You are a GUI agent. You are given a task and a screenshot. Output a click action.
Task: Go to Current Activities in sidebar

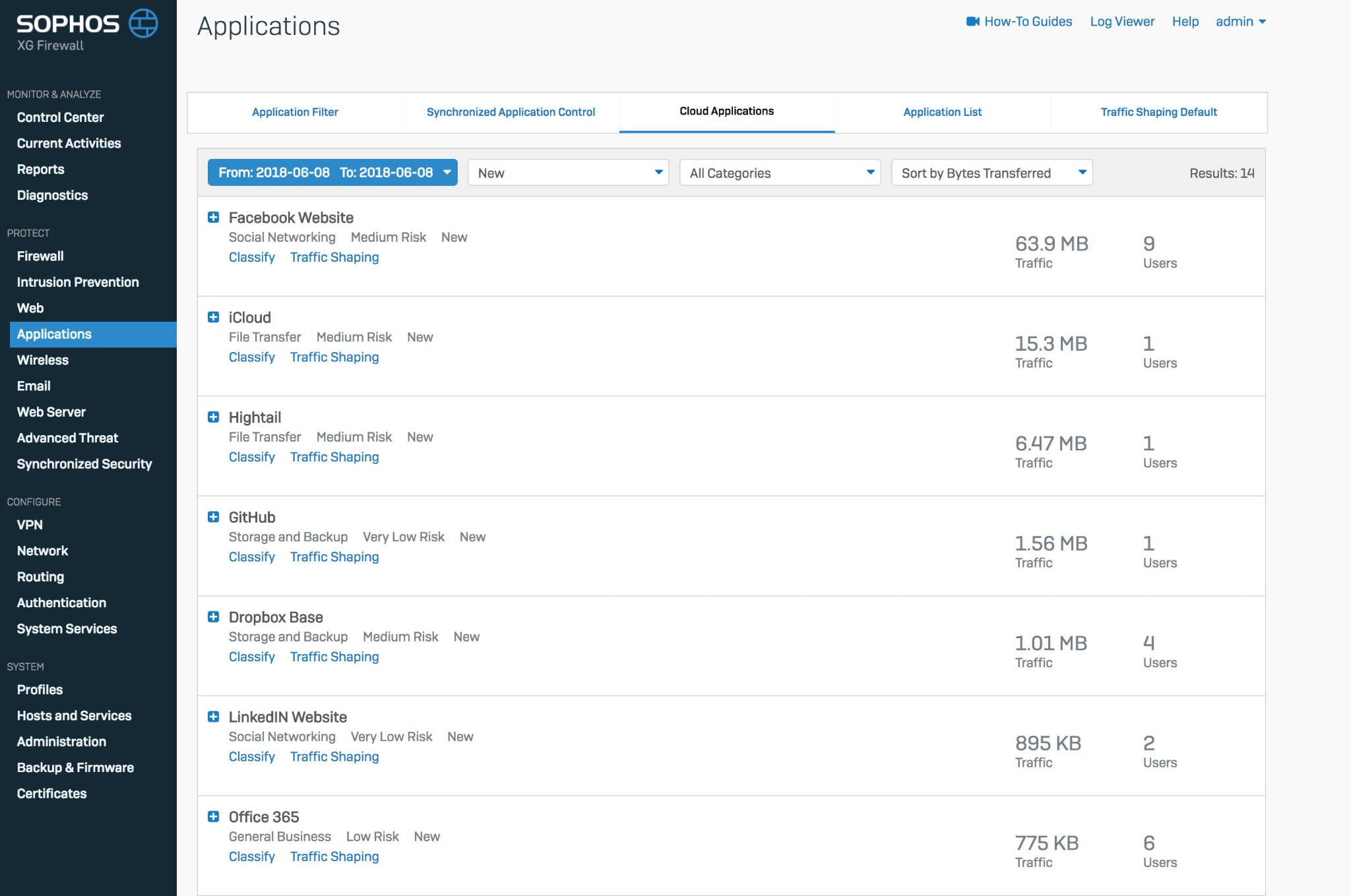[69, 143]
